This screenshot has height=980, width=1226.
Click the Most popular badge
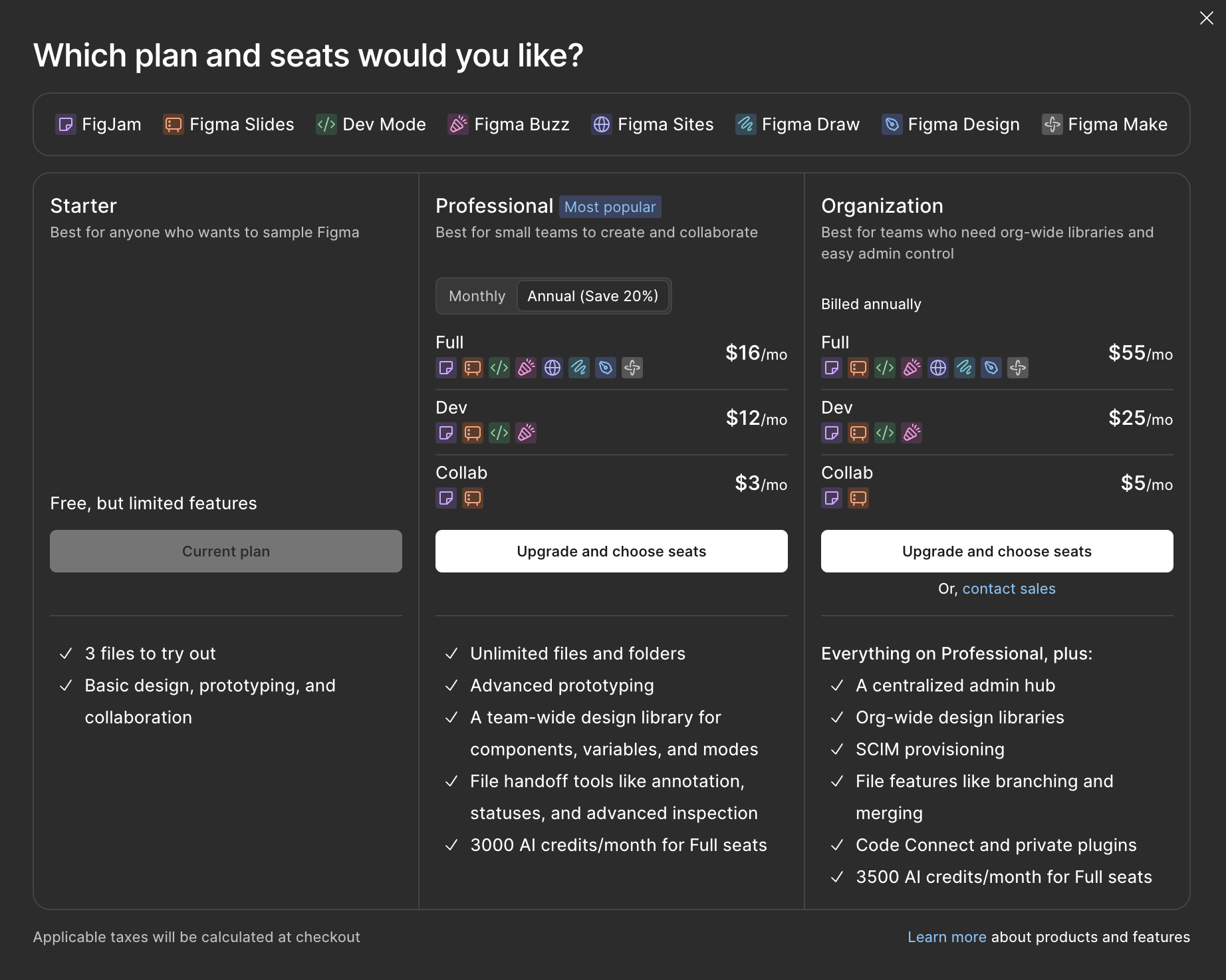tap(610, 207)
